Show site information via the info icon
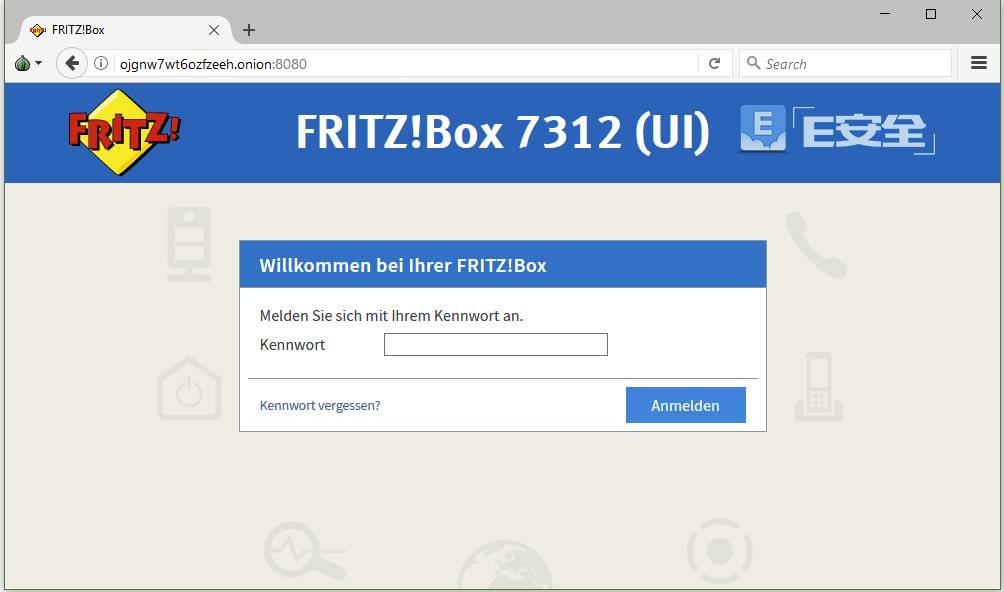 click(101, 63)
